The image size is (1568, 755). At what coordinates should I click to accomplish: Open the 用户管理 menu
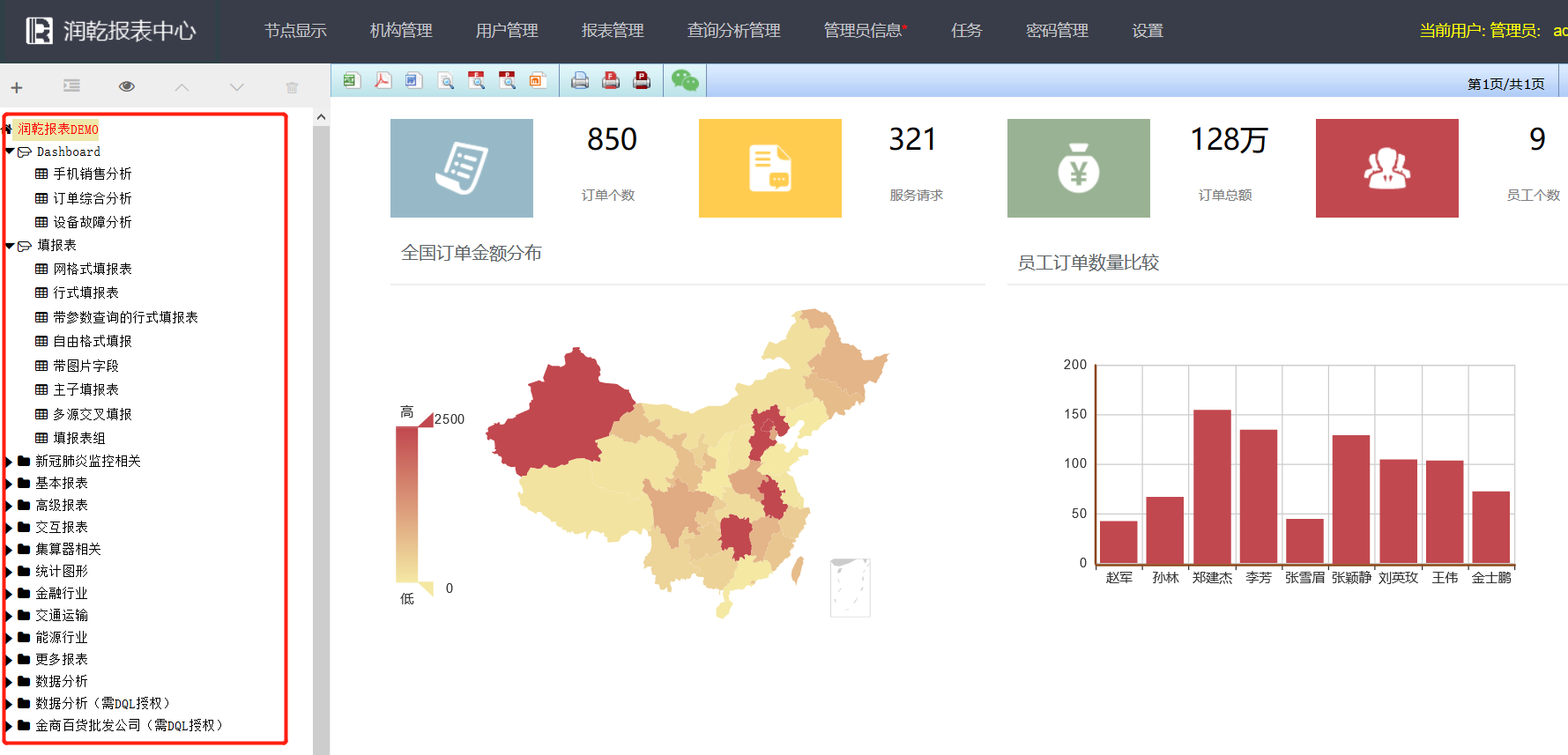coord(507,31)
